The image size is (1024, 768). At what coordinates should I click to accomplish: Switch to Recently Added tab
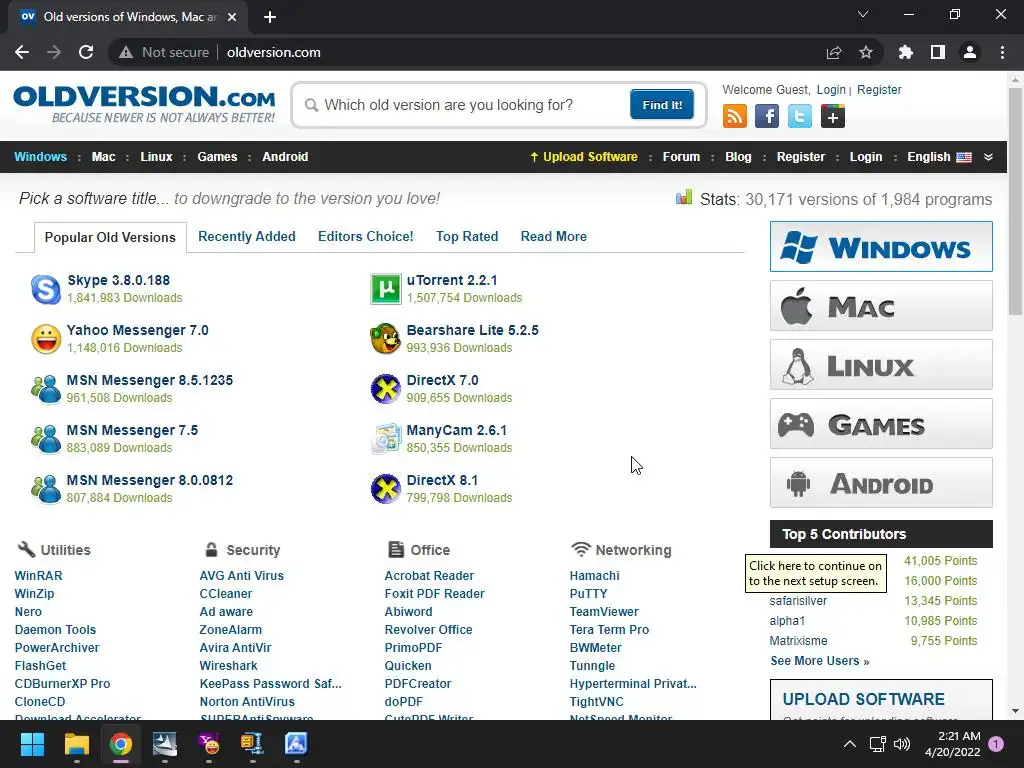(x=247, y=236)
